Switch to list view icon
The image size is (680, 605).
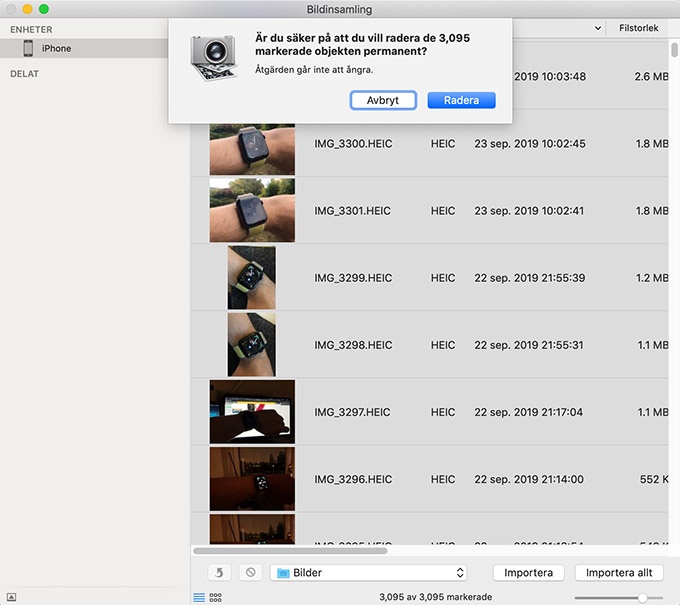(199, 597)
